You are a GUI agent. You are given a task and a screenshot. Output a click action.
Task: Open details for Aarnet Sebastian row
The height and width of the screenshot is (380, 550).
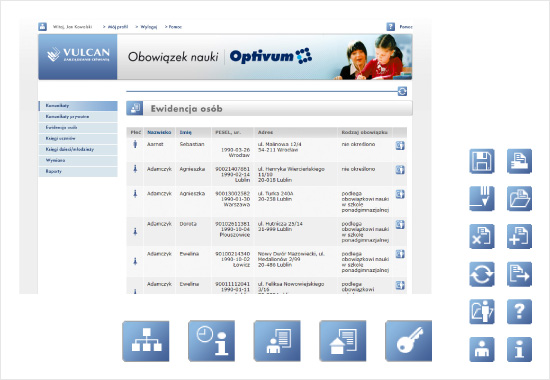point(400,146)
